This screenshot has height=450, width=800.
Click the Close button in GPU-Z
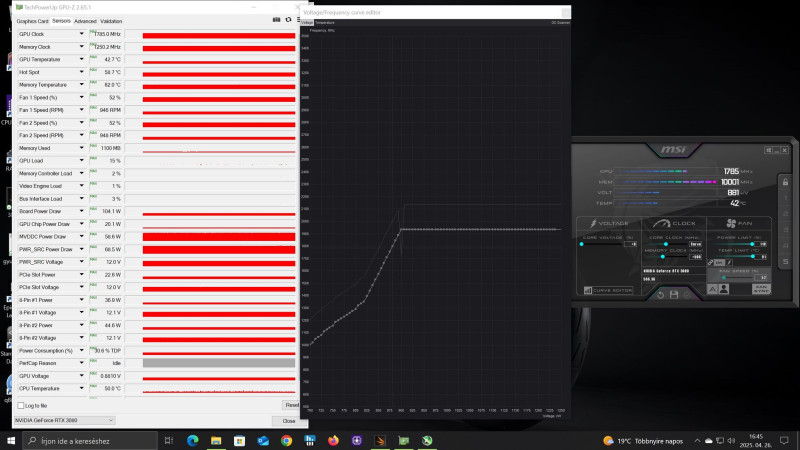tap(289, 421)
